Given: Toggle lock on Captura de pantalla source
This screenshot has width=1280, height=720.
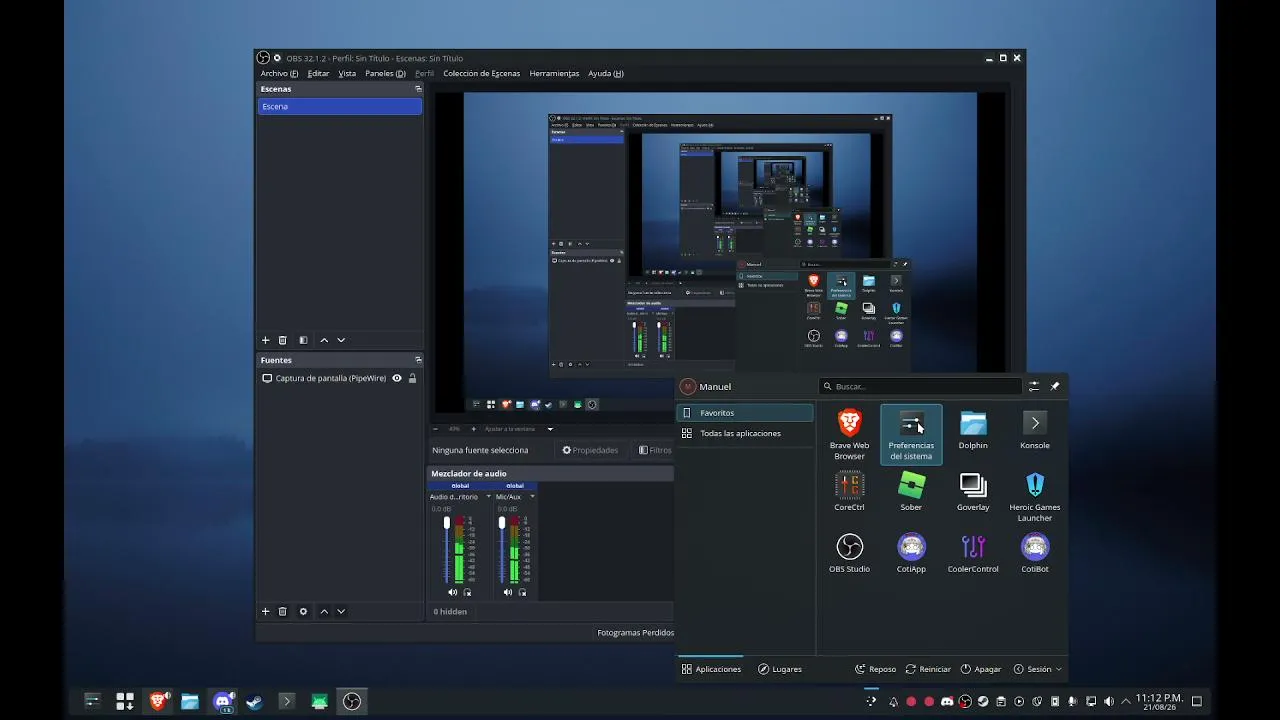Looking at the screenshot, I should [412, 378].
